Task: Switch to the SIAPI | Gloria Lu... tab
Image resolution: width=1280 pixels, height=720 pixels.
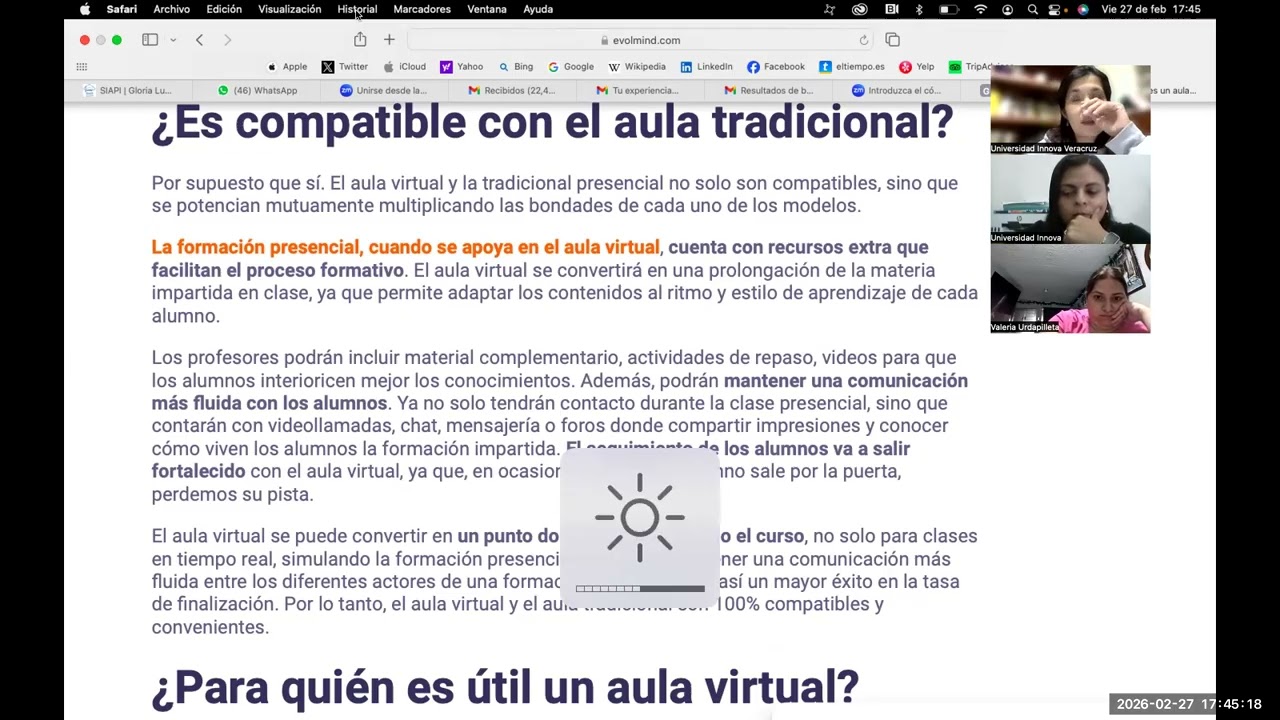Action: (128, 90)
